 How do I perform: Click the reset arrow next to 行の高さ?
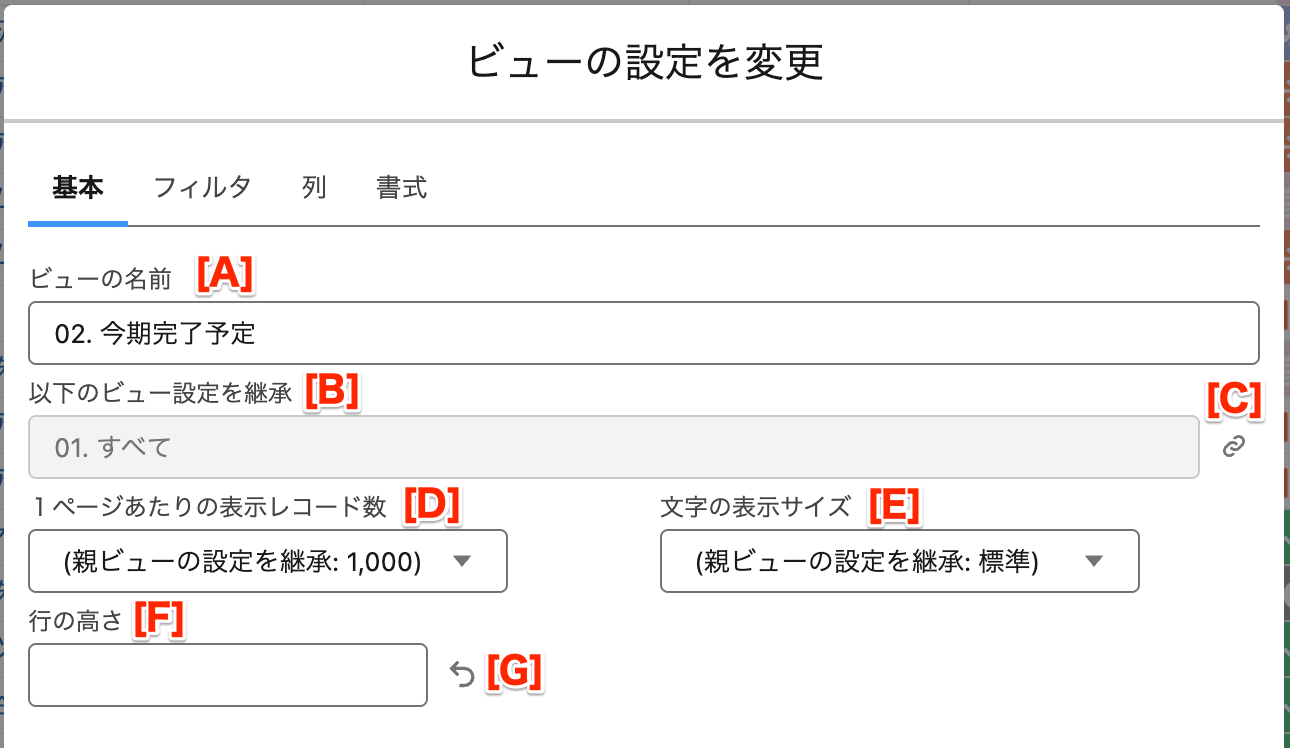click(461, 676)
